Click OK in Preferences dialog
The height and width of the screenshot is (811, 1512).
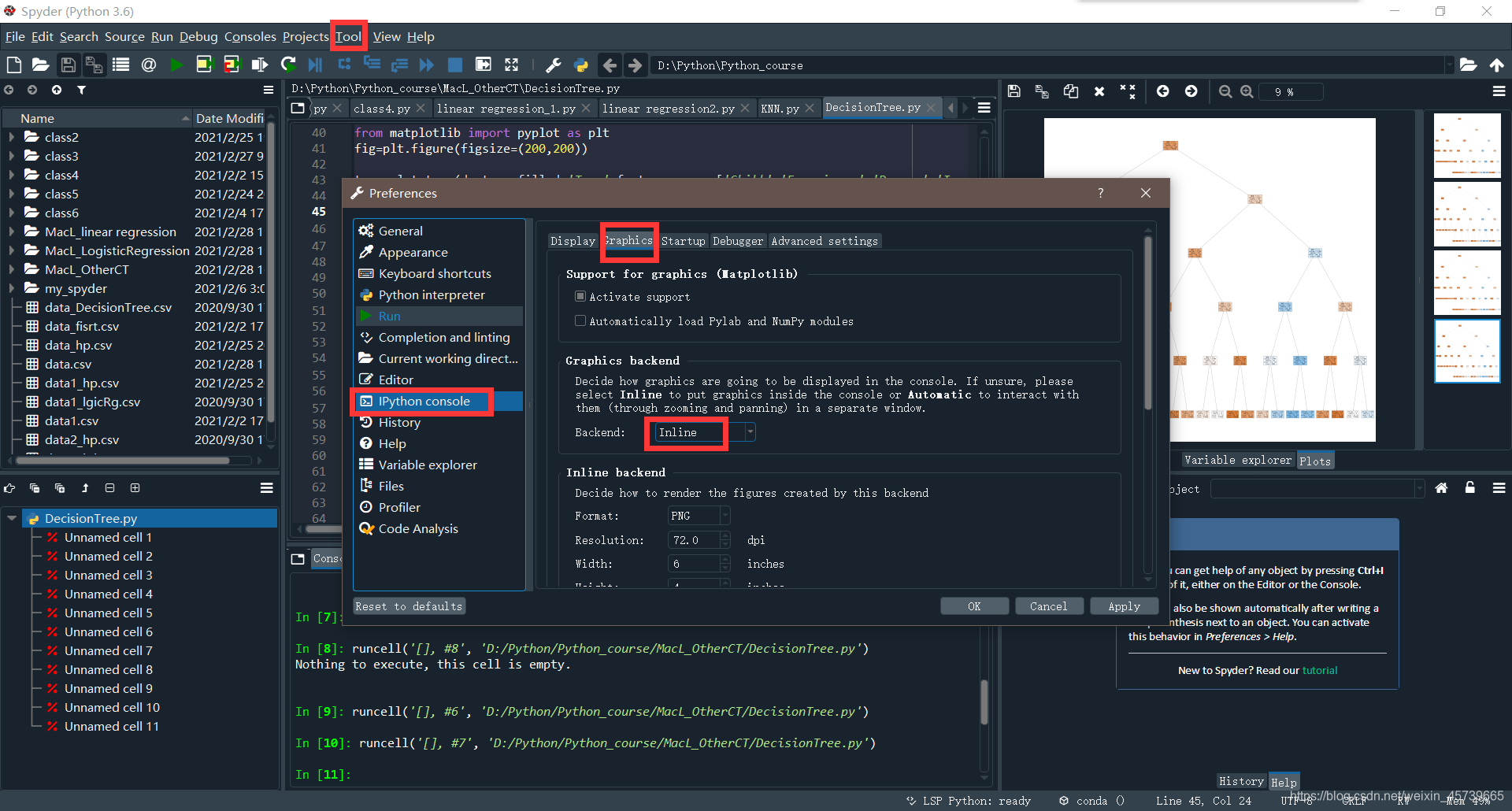pyautogui.click(x=974, y=606)
